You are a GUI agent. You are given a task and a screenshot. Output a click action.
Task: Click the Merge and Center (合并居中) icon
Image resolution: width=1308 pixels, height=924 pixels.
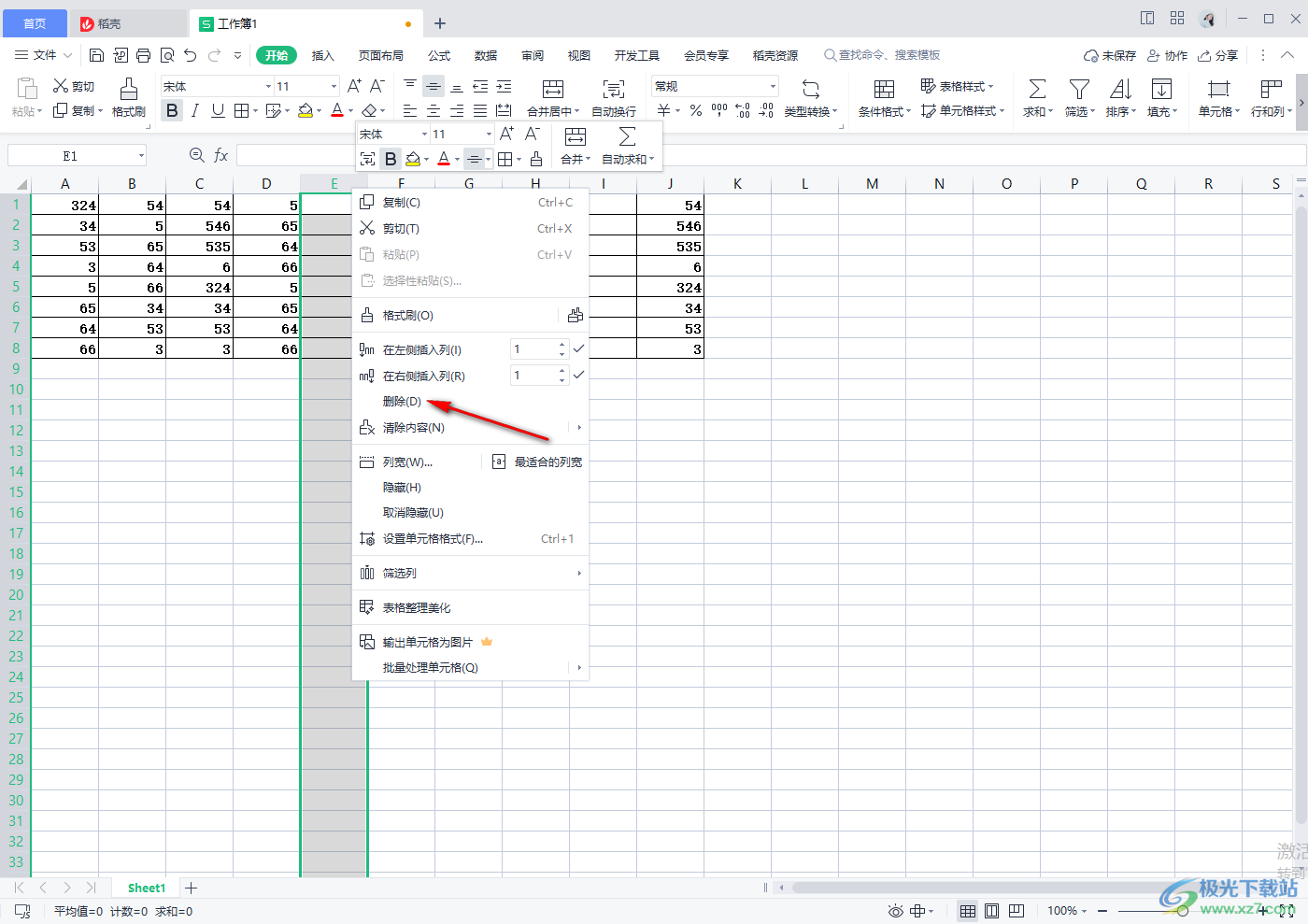point(553,90)
